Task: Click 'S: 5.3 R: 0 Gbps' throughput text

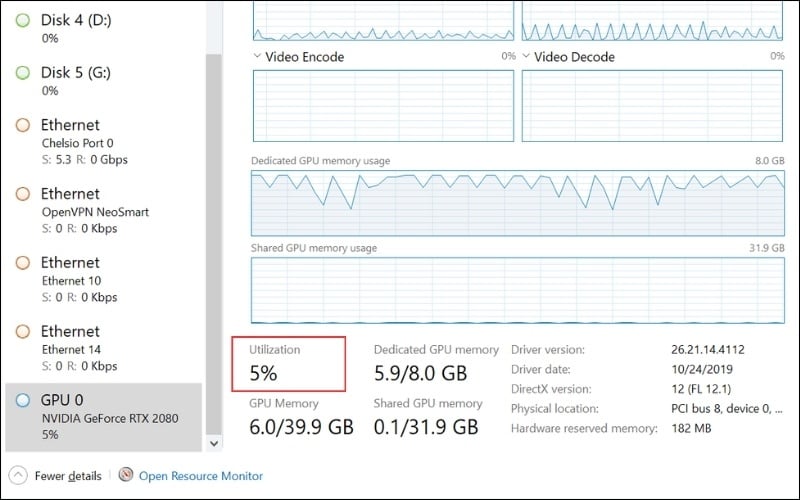Action: pos(85,160)
